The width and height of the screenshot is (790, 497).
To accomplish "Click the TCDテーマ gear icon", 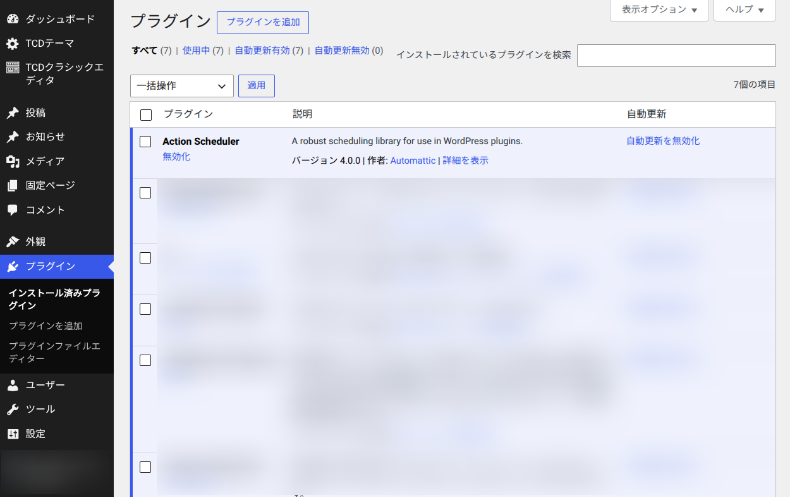I will coord(13,44).
